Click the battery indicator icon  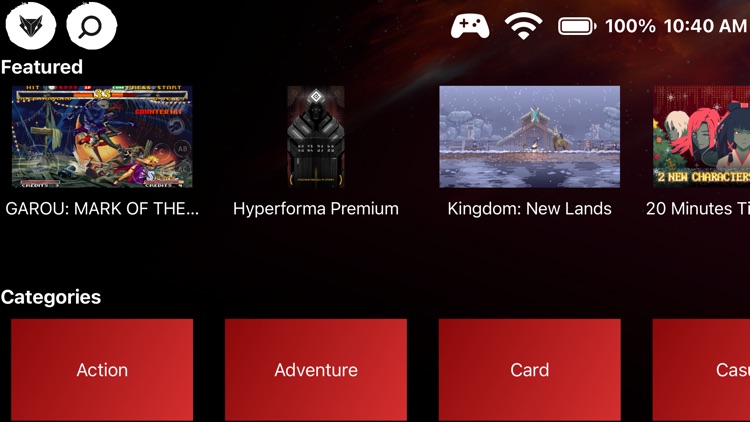pyautogui.click(x=577, y=26)
